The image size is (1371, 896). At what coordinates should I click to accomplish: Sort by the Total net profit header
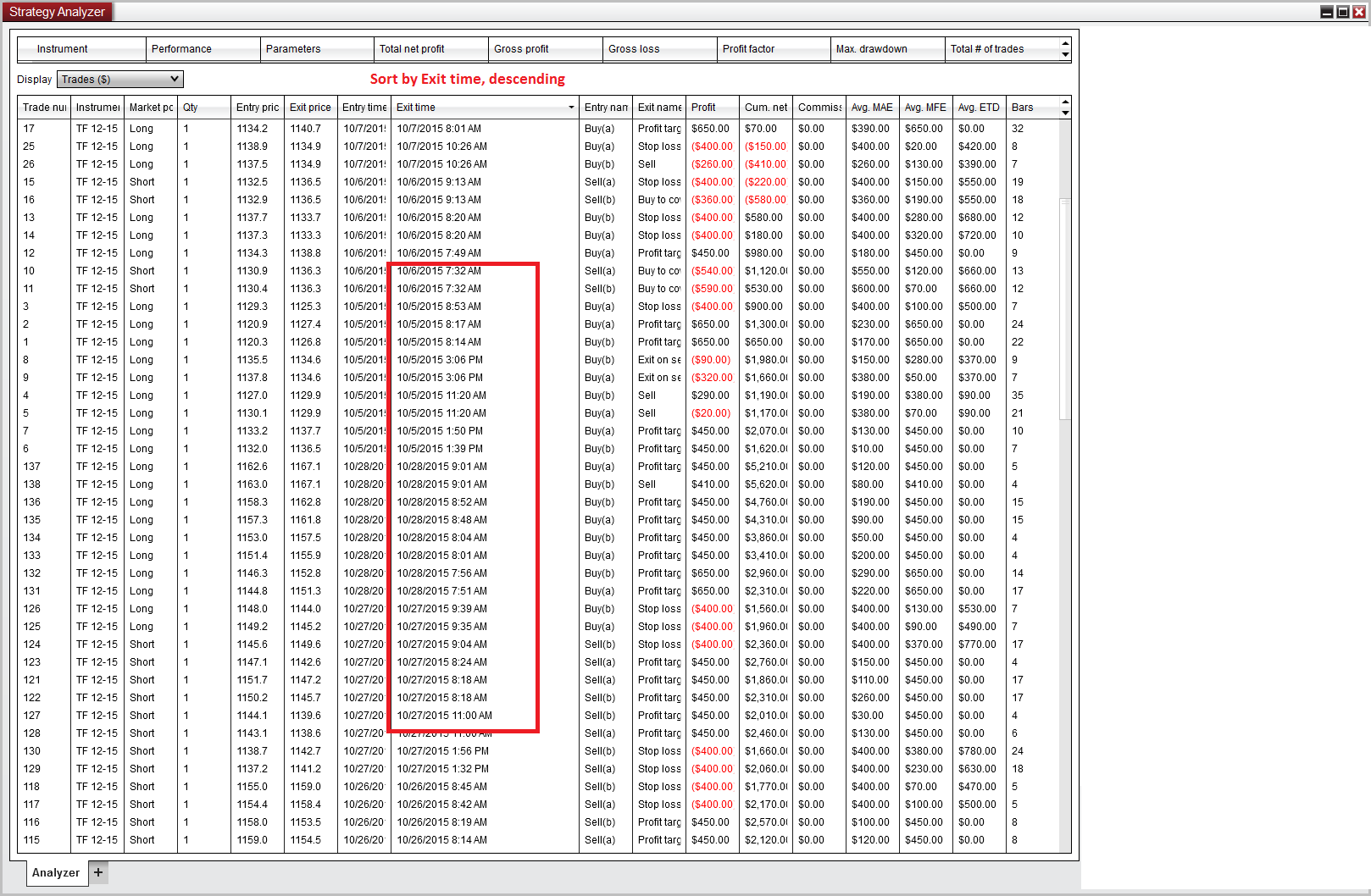431,49
